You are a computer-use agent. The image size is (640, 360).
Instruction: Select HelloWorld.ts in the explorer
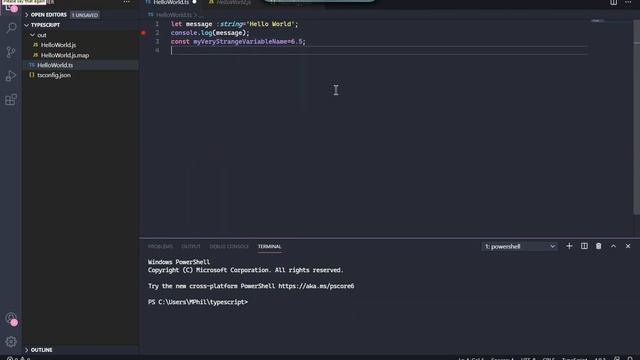(55, 65)
